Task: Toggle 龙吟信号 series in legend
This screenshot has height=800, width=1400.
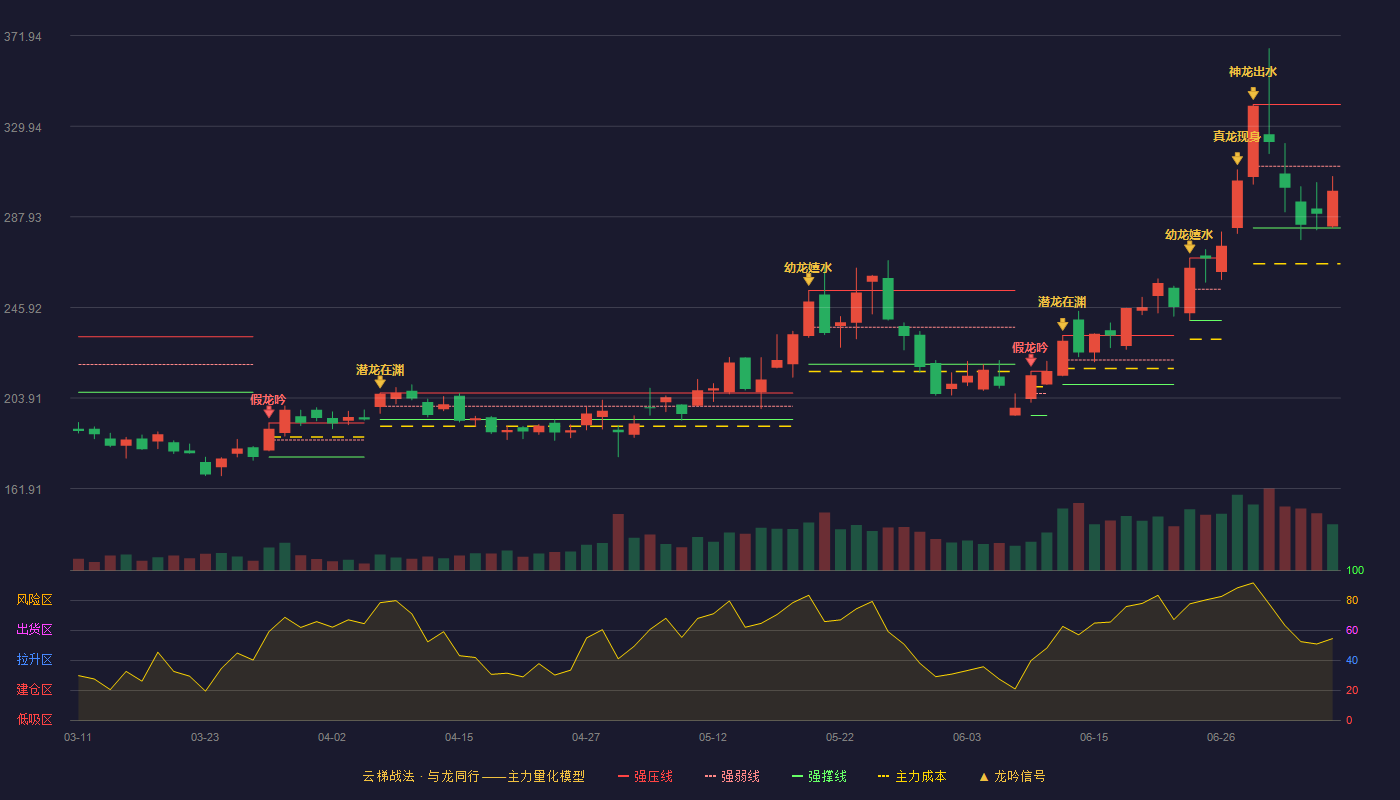Action: pyautogui.click(x=1012, y=776)
